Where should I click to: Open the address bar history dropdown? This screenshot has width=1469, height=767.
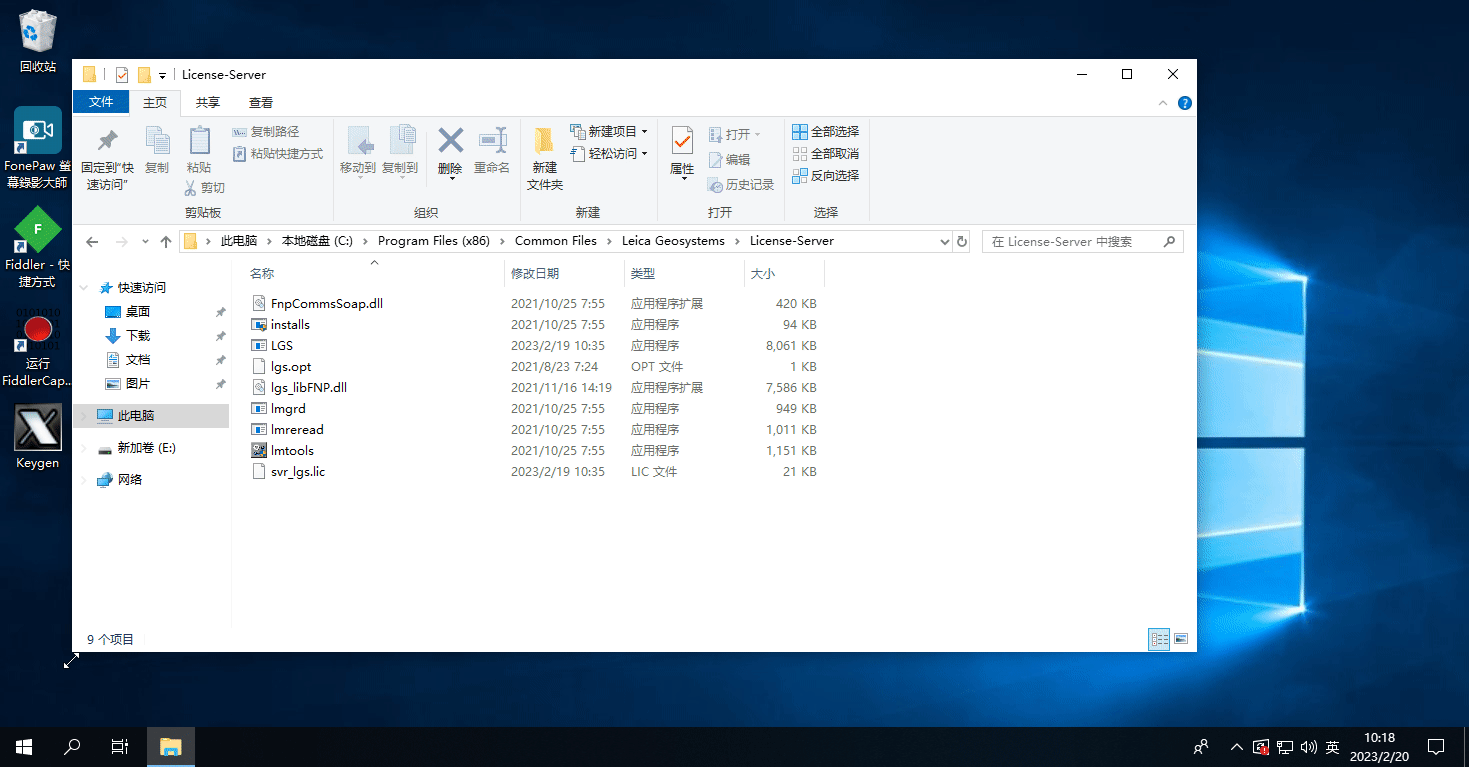pyautogui.click(x=945, y=242)
